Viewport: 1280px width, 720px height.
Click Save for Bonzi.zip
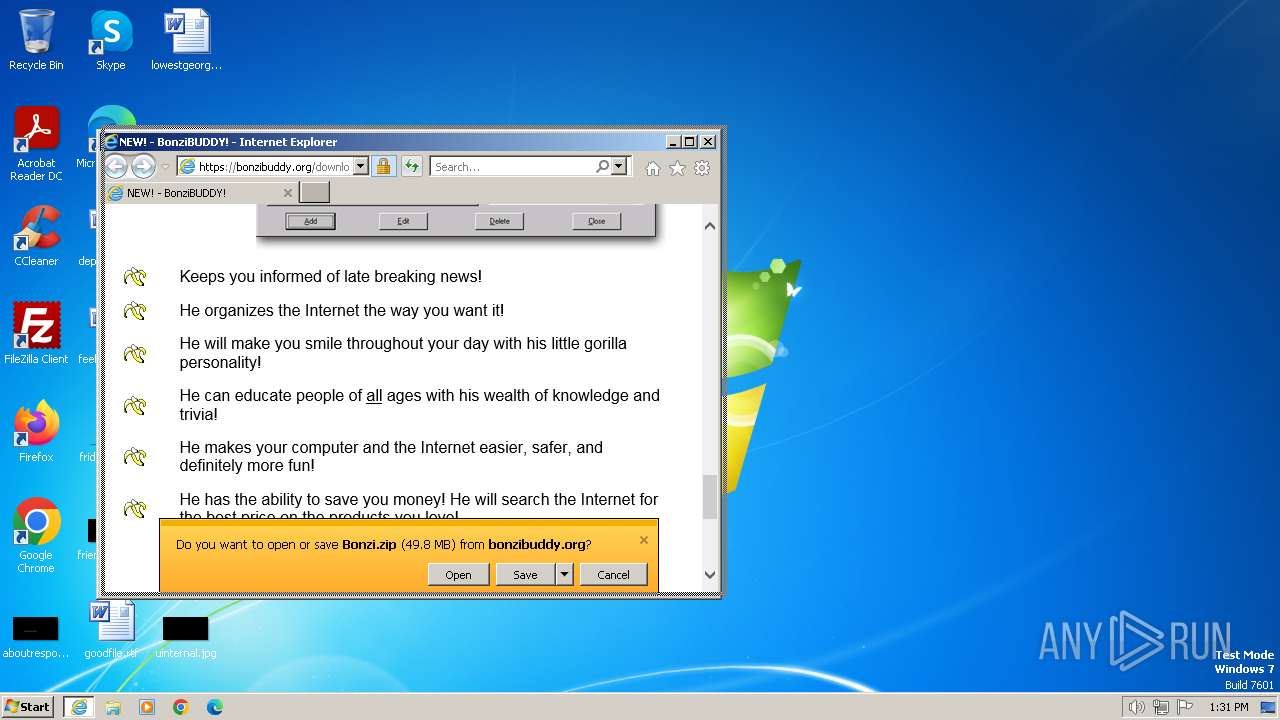pyautogui.click(x=526, y=575)
